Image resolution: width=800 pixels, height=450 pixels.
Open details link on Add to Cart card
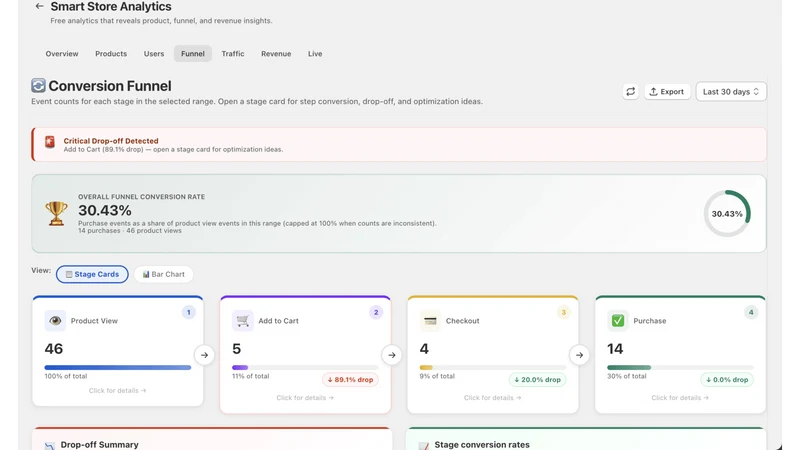(305, 397)
